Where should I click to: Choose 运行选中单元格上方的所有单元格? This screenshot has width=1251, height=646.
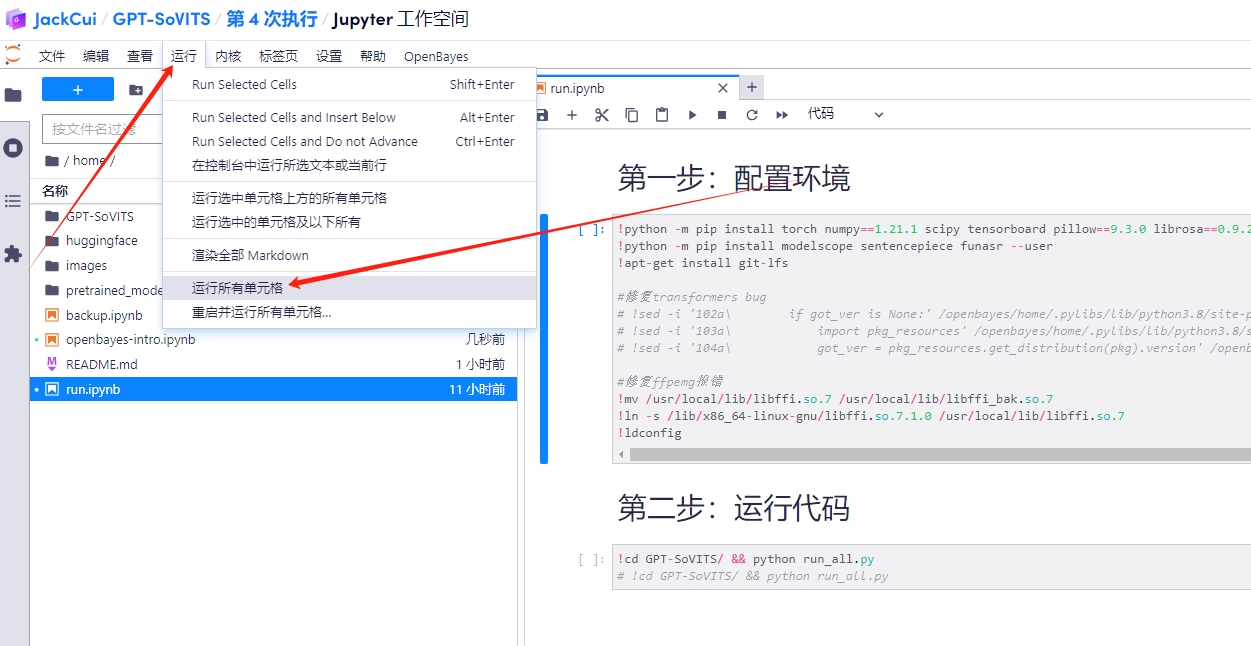click(350, 198)
